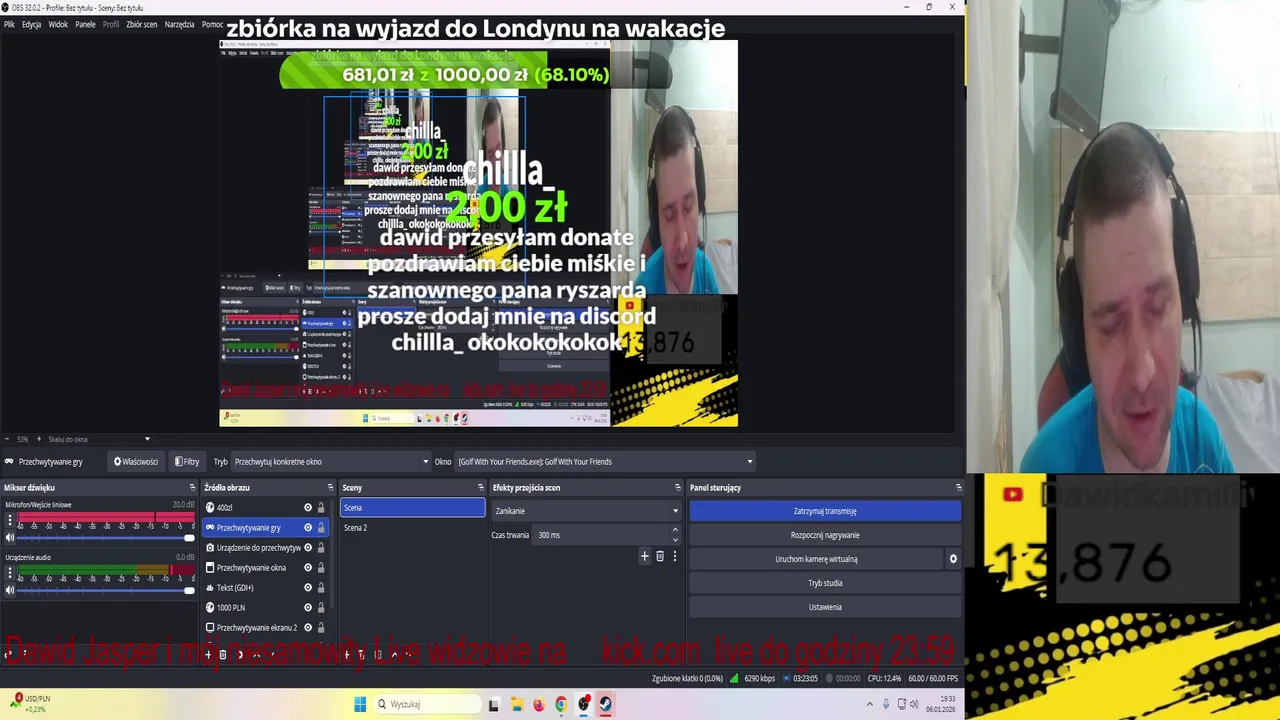Lock the Urządzenie do przechwytywania source
This screenshot has width=1280, height=720.
tap(321, 548)
